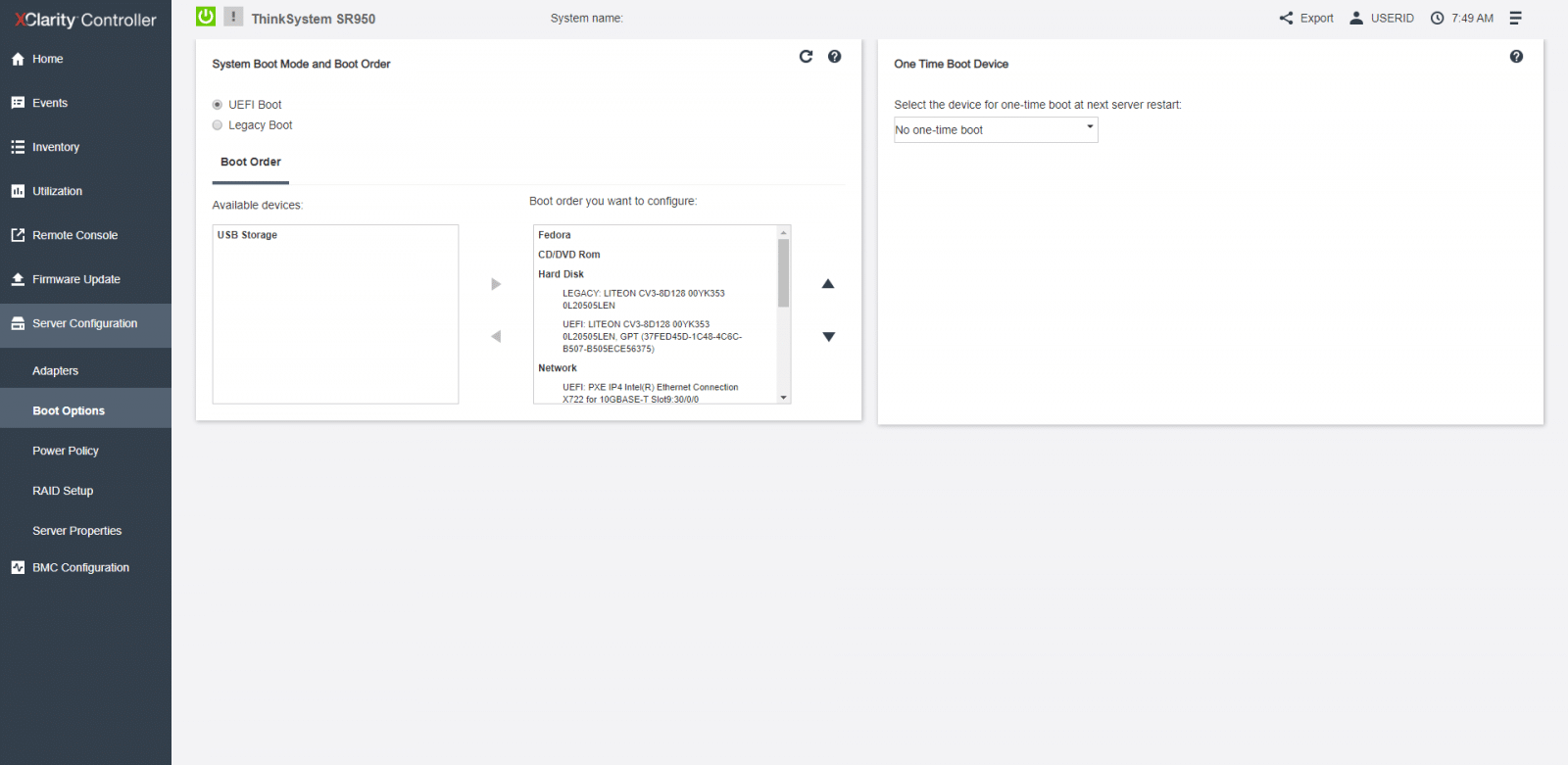Select CD/DVD Rom in boot order

(569, 255)
